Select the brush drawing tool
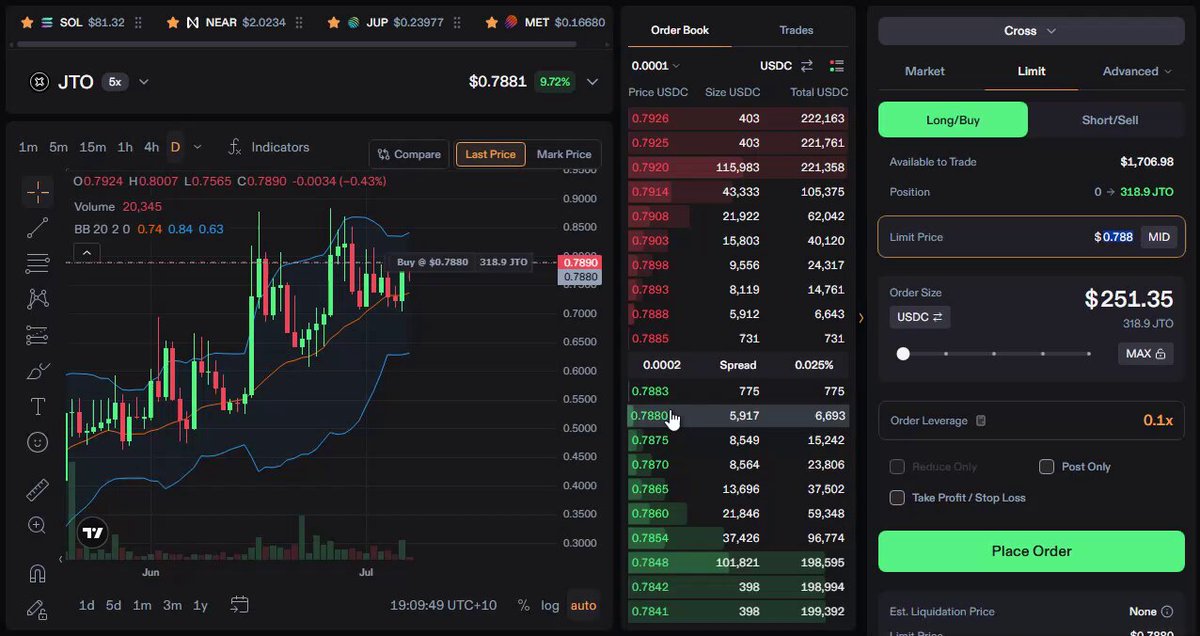This screenshot has height=636, width=1200. [38, 371]
